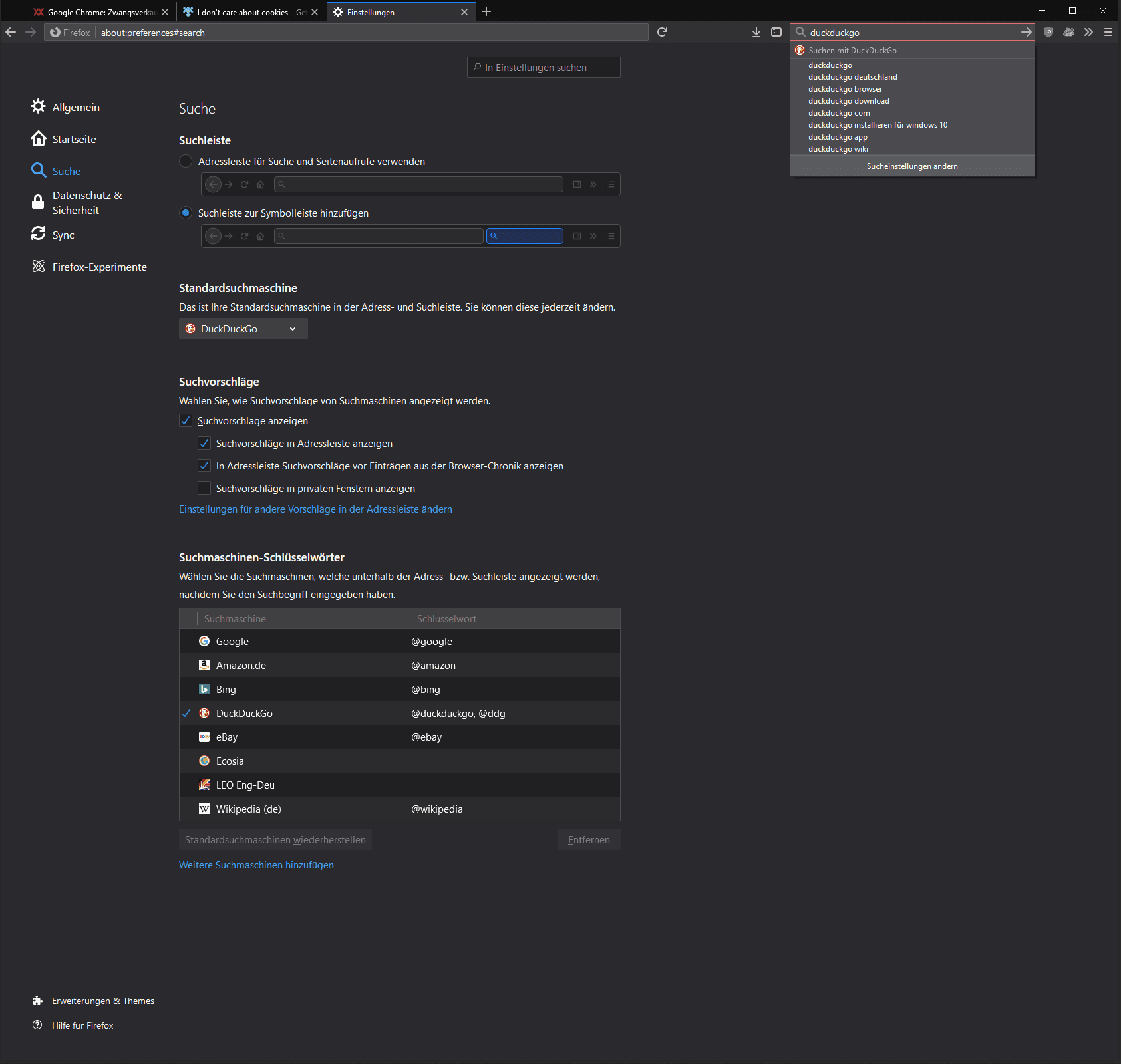1121x1064 pixels.
Task: Click the Suchmaschine column header
Action: point(303,618)
